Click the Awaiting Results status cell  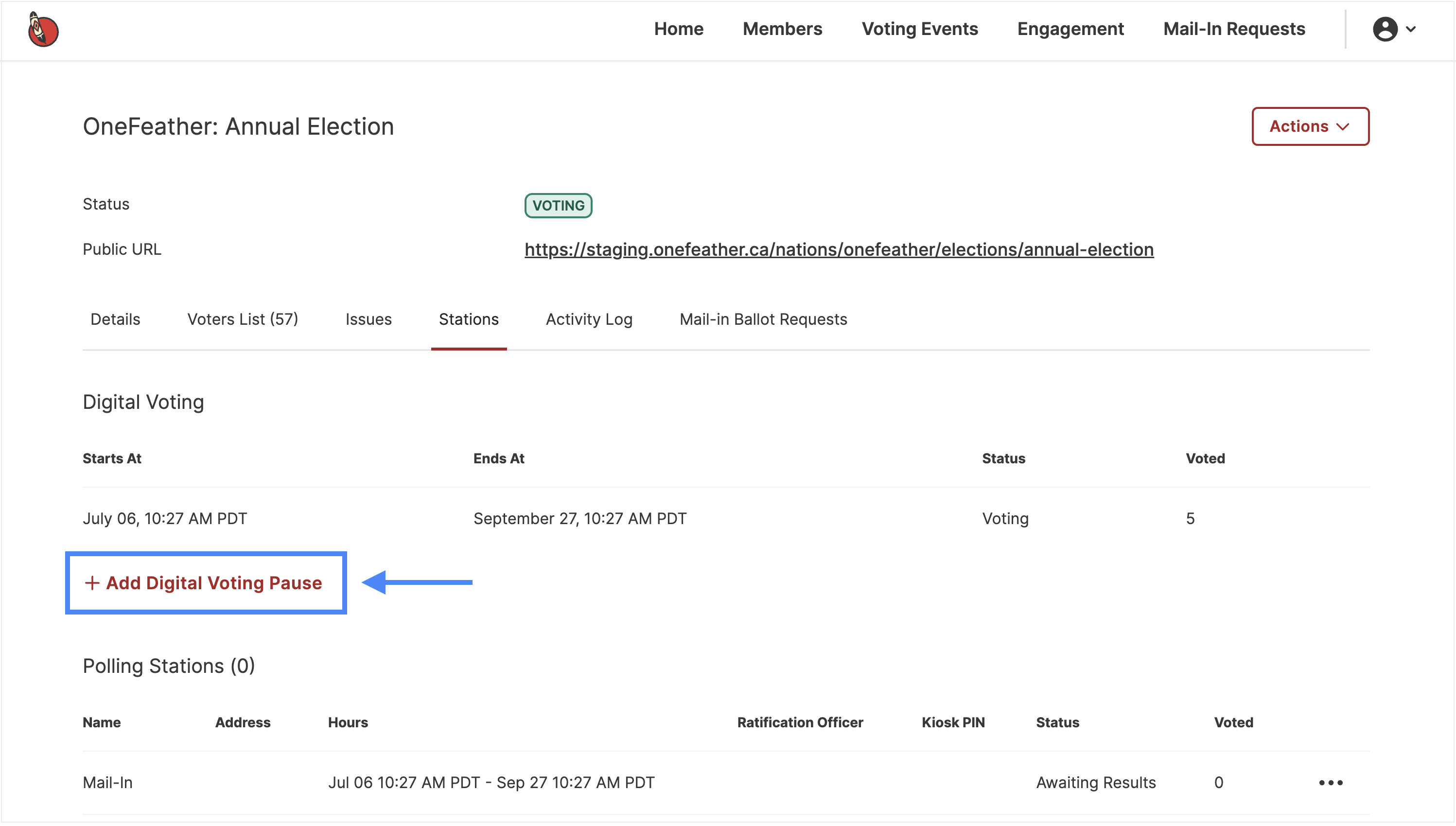1096,782
